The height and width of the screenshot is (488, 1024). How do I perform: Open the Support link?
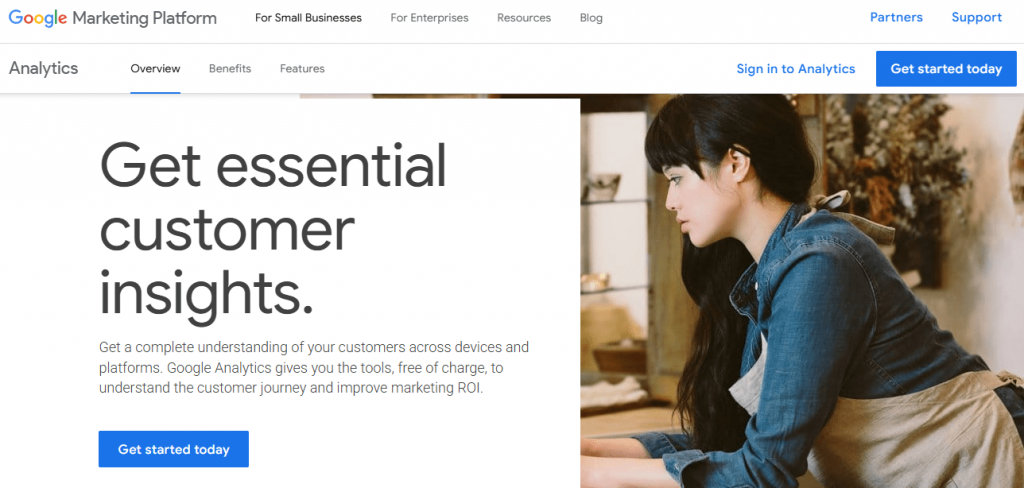coord(976,18)
